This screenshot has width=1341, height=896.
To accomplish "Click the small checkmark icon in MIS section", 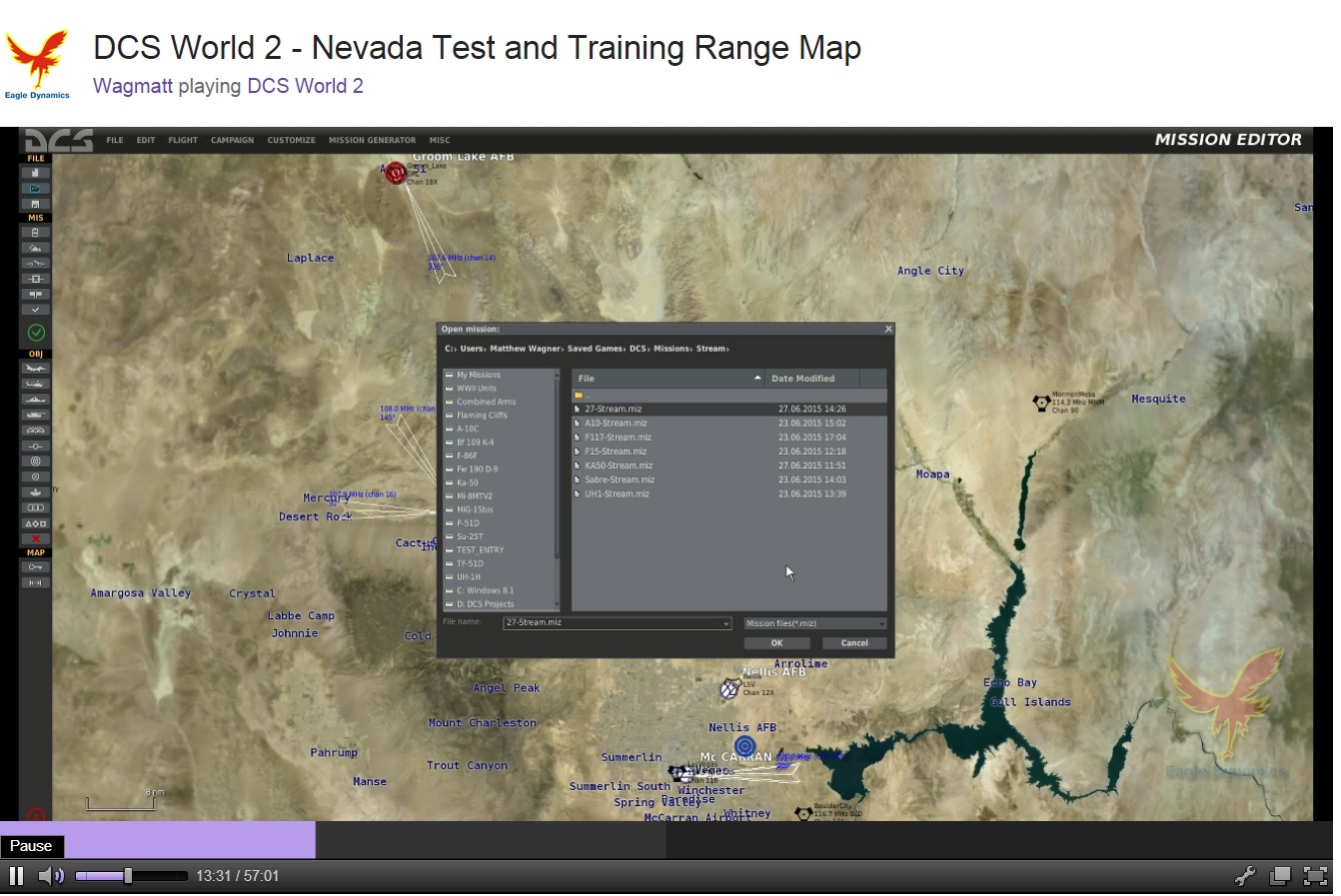I will coord(35,310).
